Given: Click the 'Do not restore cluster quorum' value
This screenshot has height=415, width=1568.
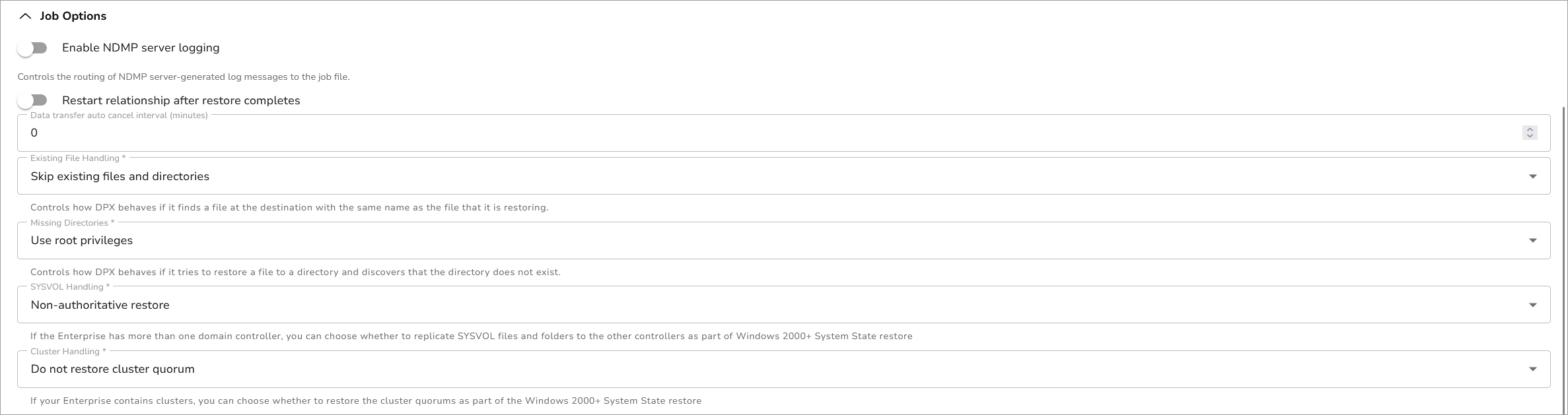Looking at the screenshot, I should [112, 369].
